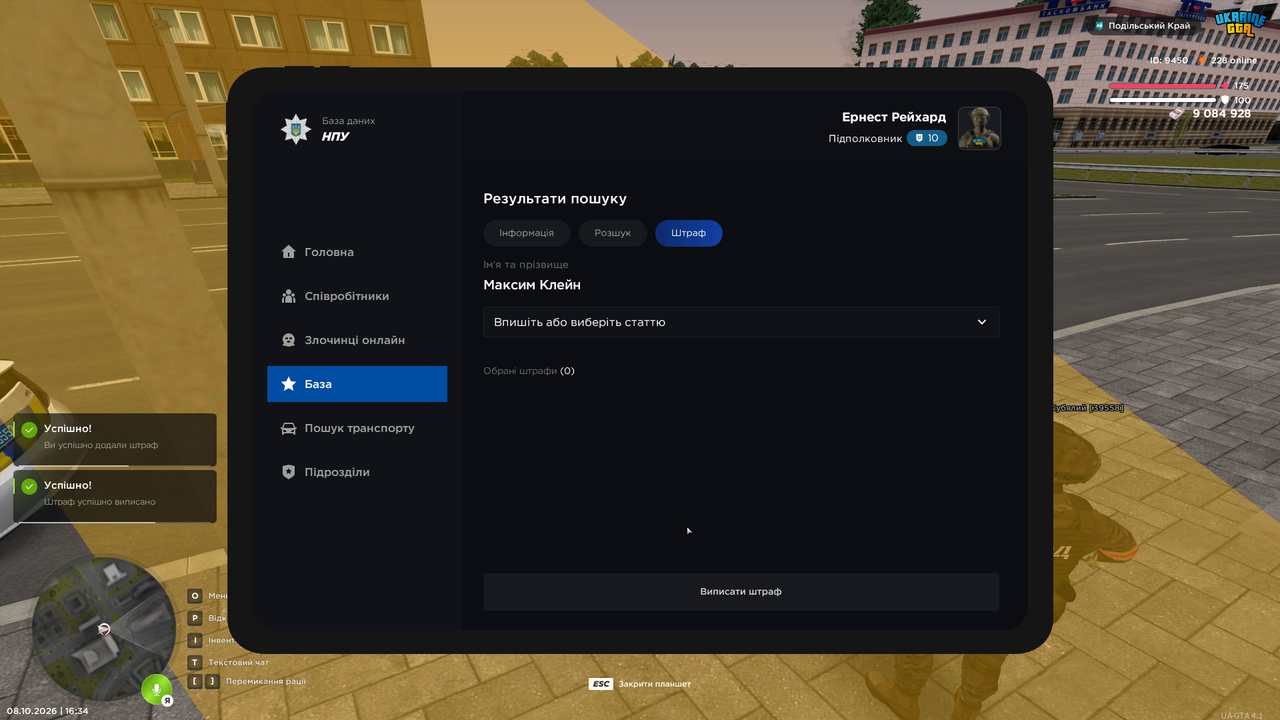Image resolution: width=1280 pixels, height=720 pixels.
Task: Click the shield icon beside Підрозділи
Action: click(289, 472)
